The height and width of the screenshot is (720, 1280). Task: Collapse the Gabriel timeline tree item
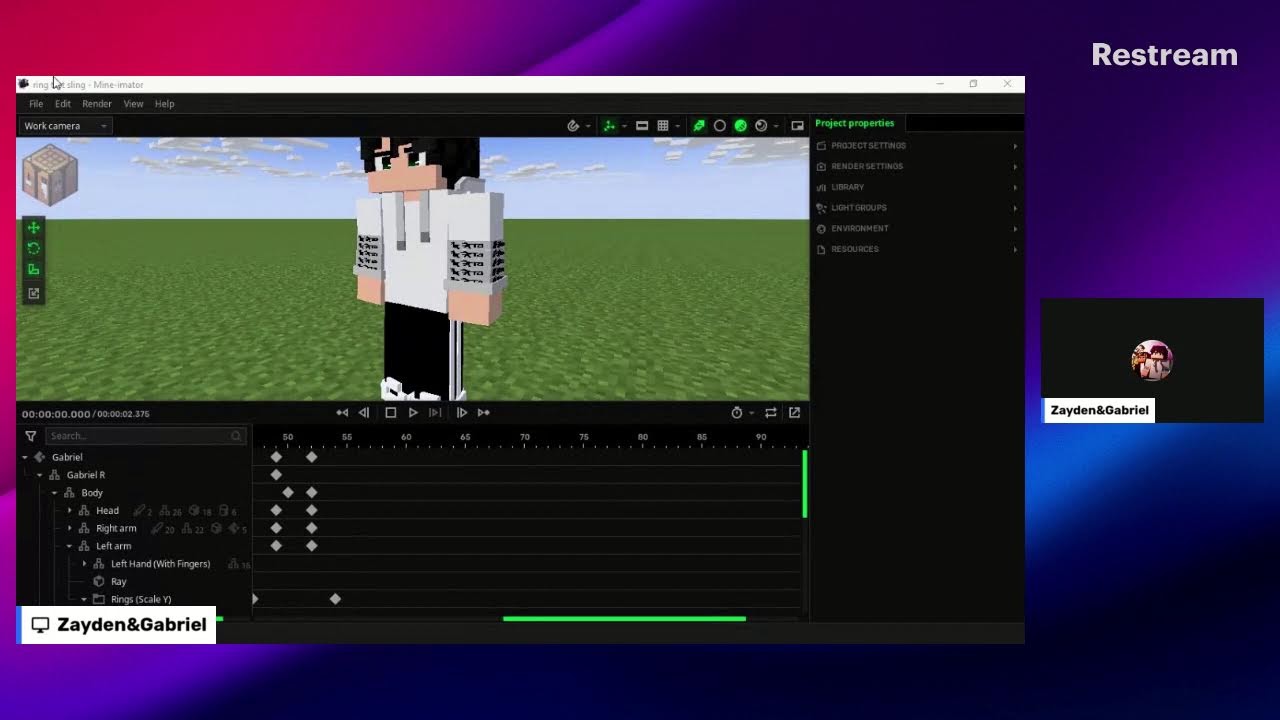pyautogui.click(x=25, y=458)
